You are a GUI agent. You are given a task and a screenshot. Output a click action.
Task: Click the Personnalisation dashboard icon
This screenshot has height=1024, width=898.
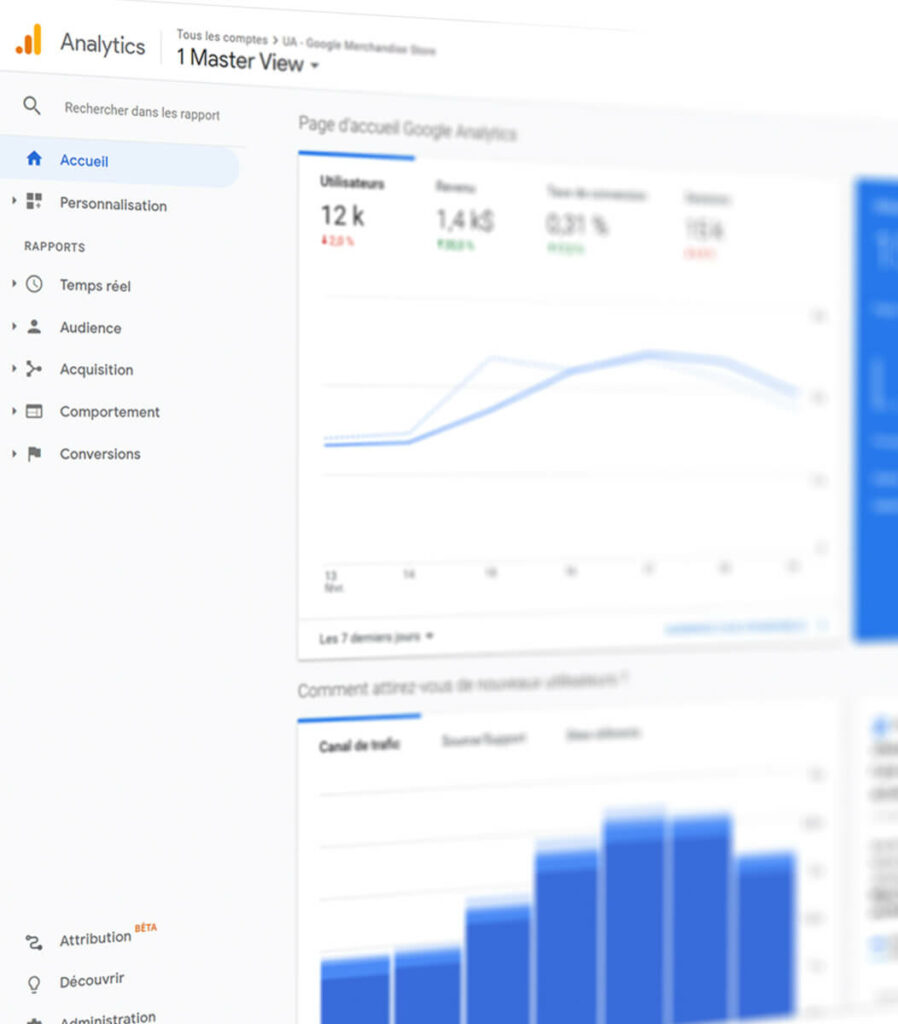(34, 202)
